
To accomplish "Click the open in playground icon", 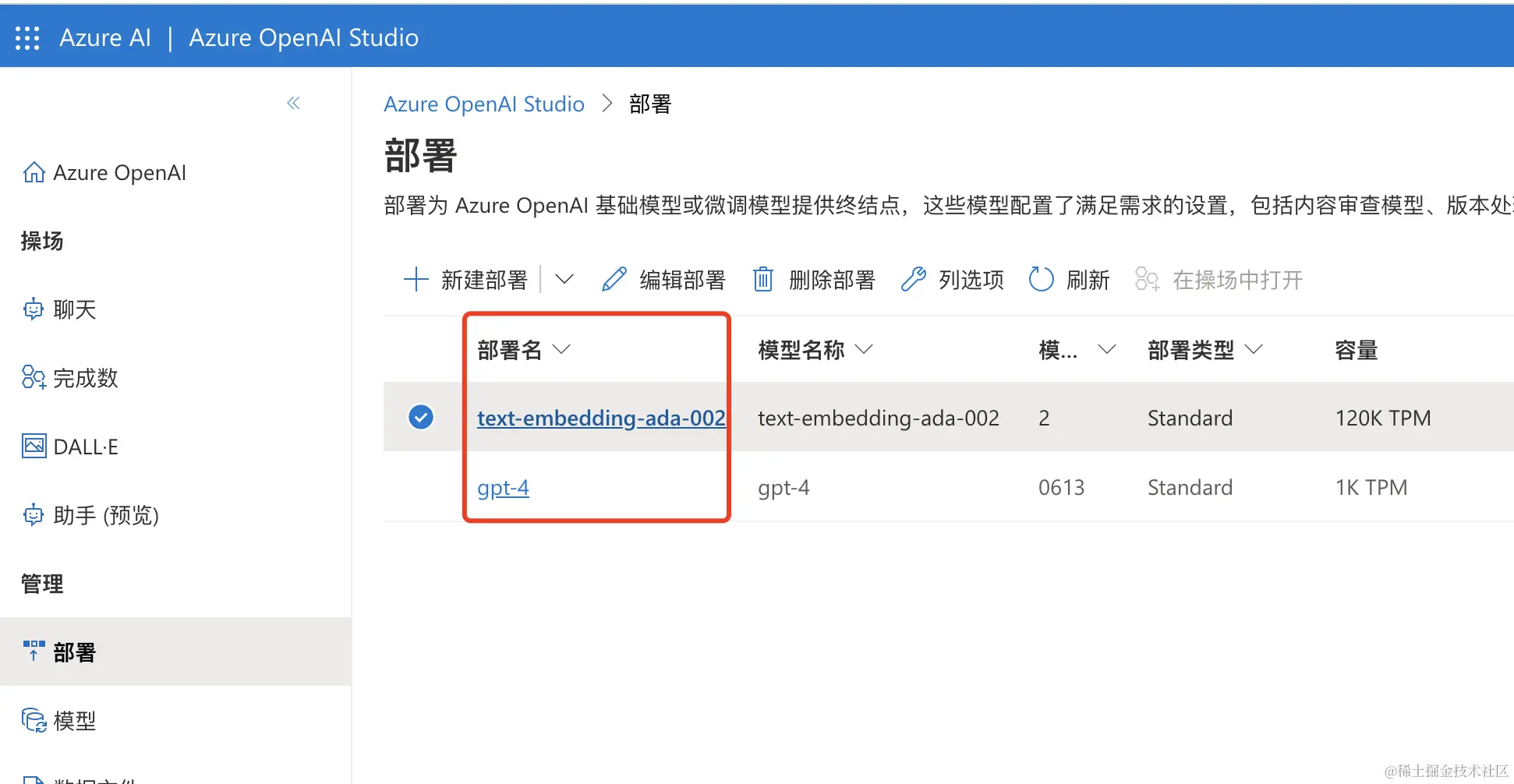I will click(x=1147, y=279).
